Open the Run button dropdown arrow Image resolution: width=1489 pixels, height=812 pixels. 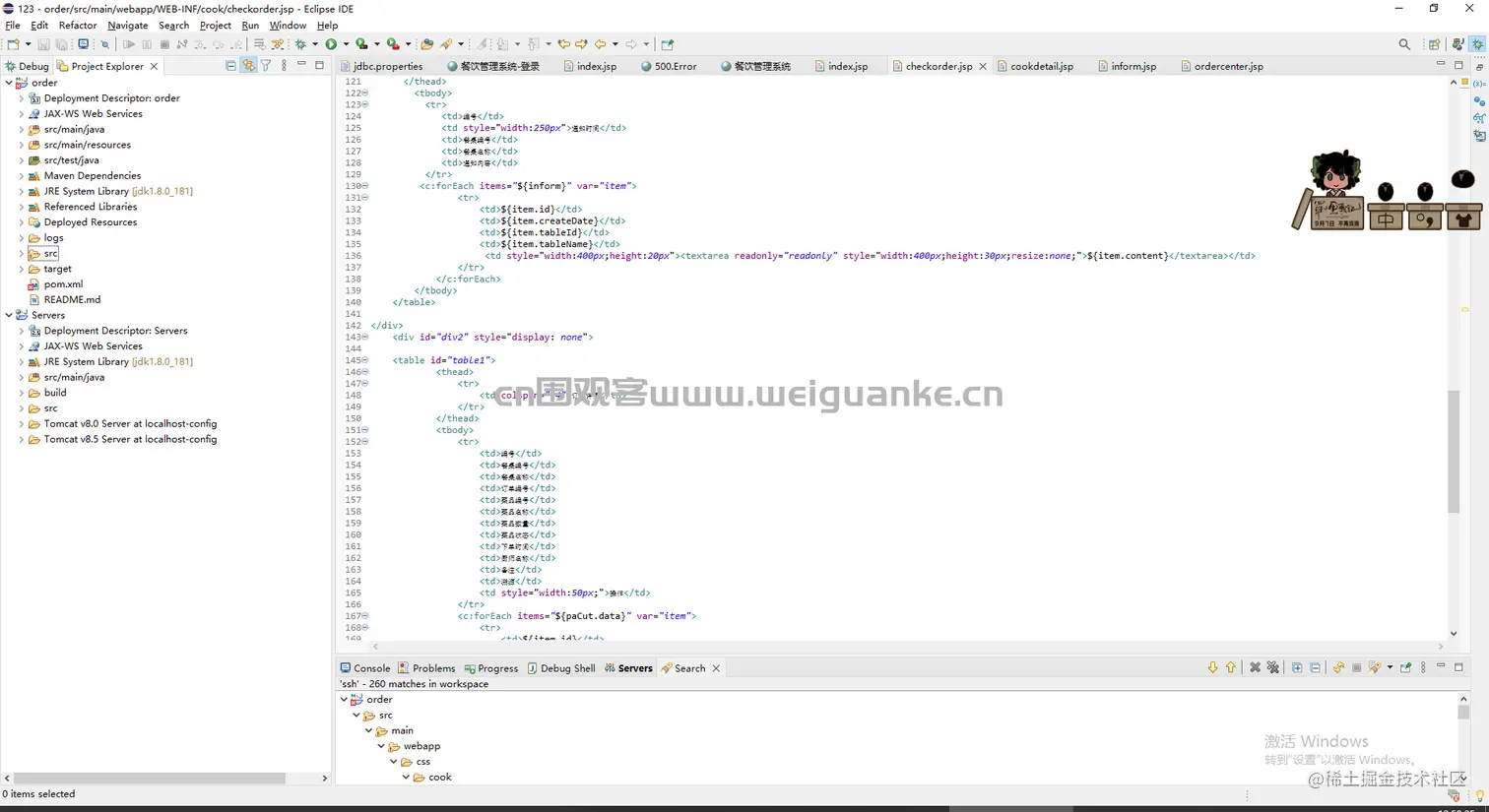point(346,44)
